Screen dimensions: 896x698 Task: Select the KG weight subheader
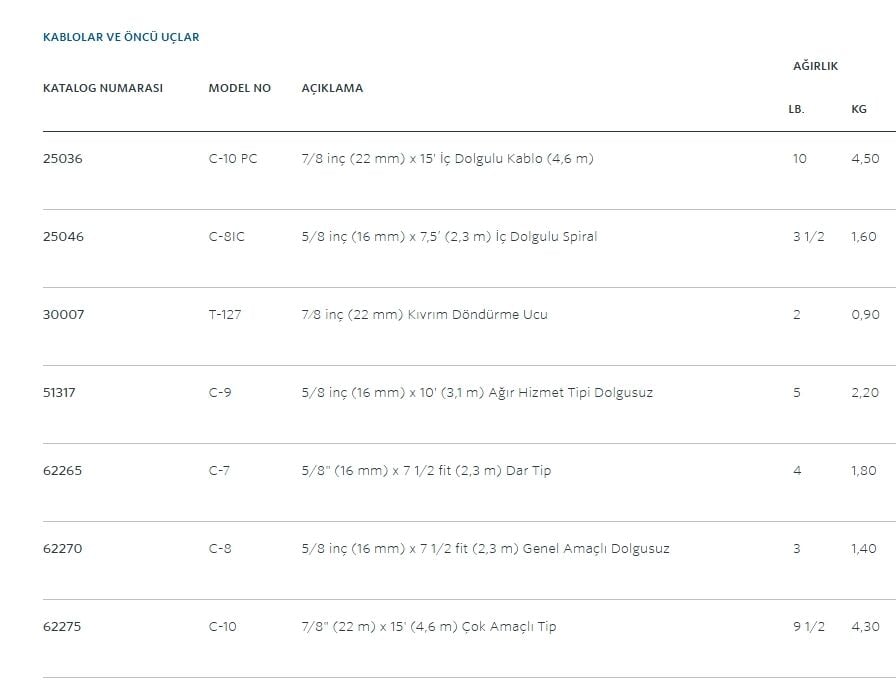click(x=858, y=109)
